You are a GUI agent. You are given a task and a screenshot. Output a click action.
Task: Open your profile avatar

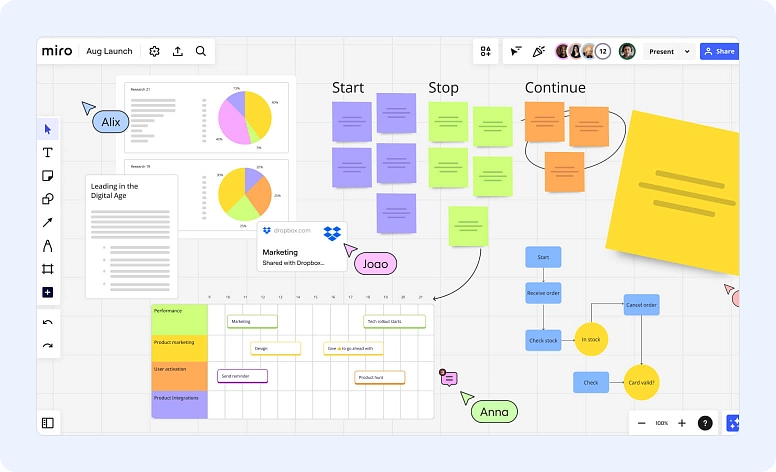pos(627,51)
